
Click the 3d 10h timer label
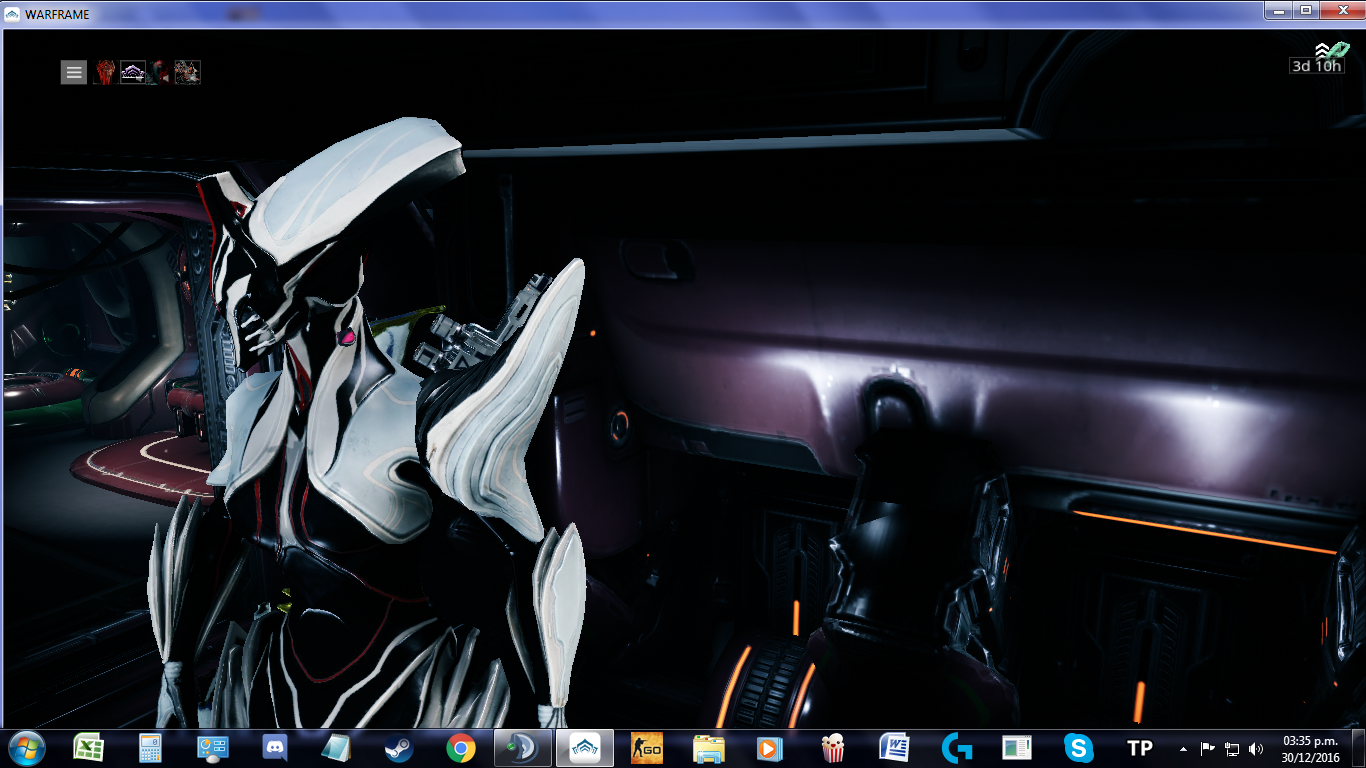click(x=1316, y=66)
